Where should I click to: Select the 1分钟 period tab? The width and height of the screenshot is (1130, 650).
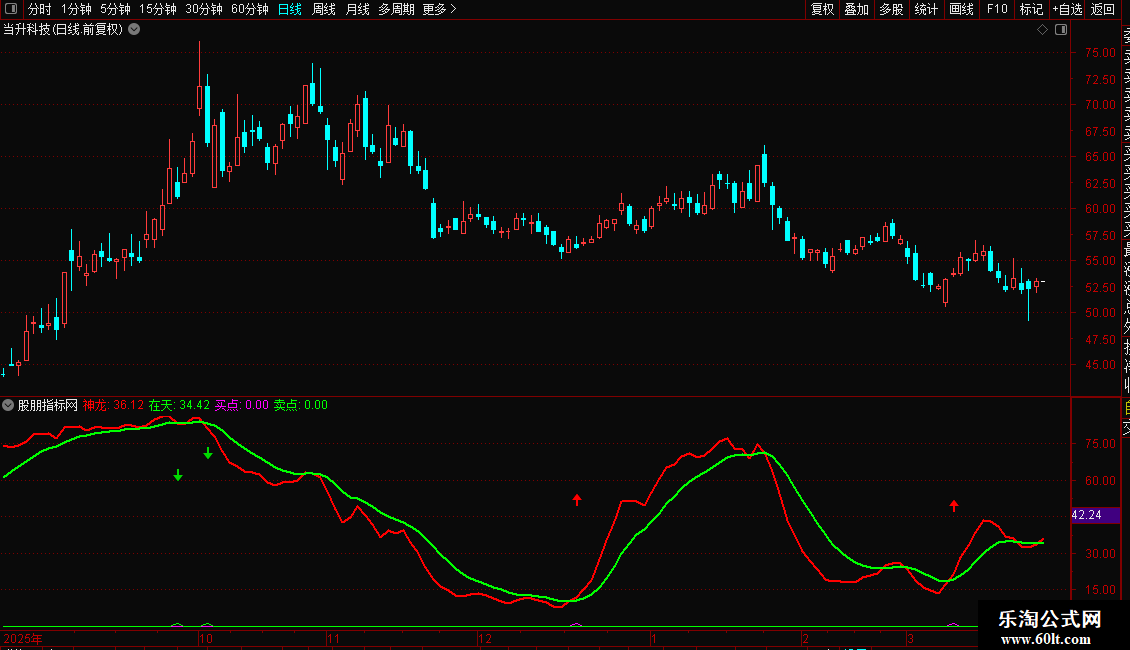pyautogui.click(x=76, y=9)
